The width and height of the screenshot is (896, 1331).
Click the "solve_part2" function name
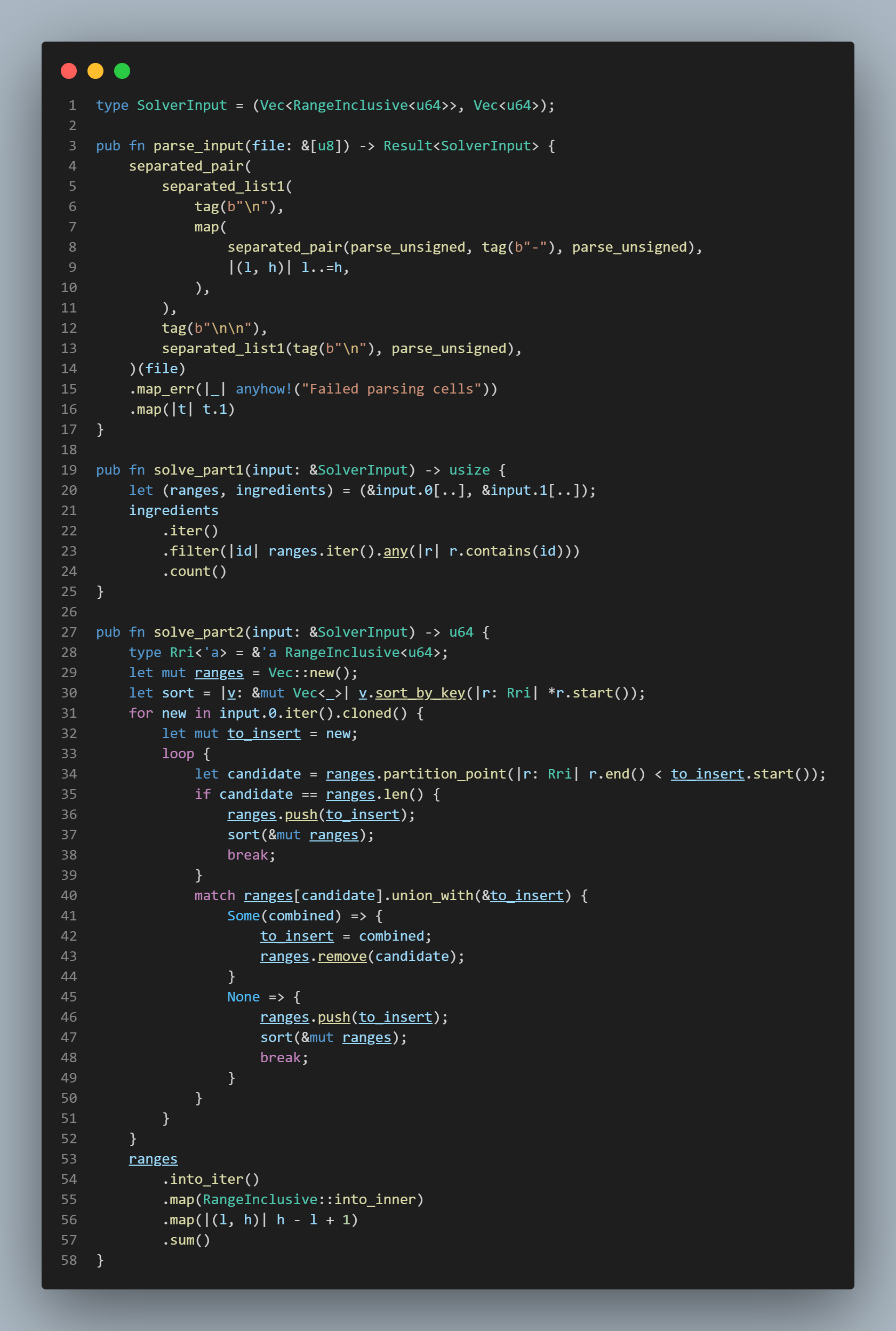coord(199,632)
